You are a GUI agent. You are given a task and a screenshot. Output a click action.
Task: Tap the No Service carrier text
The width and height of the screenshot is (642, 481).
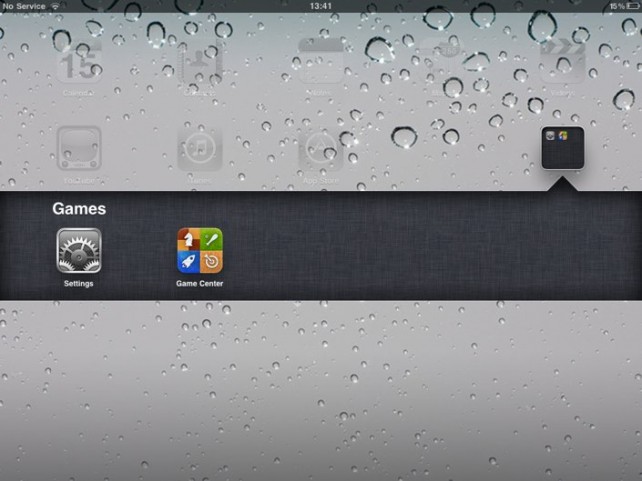click(x=24, y=6)
